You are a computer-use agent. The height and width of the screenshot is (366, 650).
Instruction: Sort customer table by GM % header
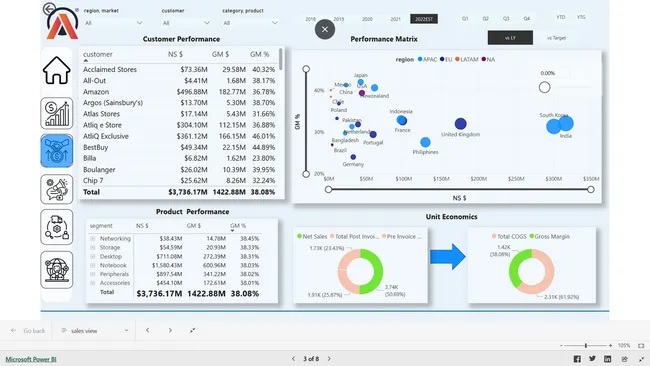tap(260, 54)
